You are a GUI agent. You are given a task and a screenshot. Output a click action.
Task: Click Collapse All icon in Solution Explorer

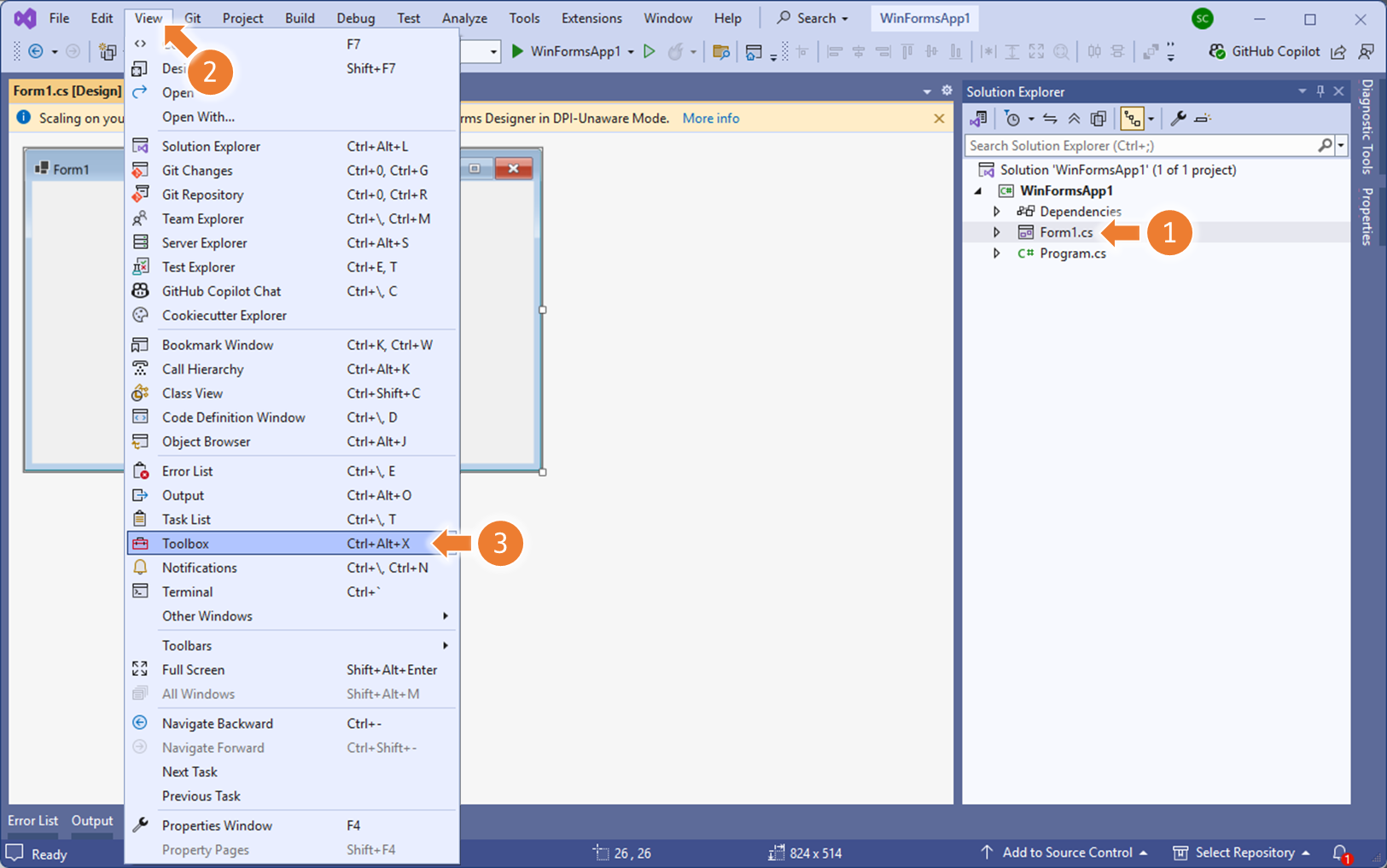[x=1074, y=119]
